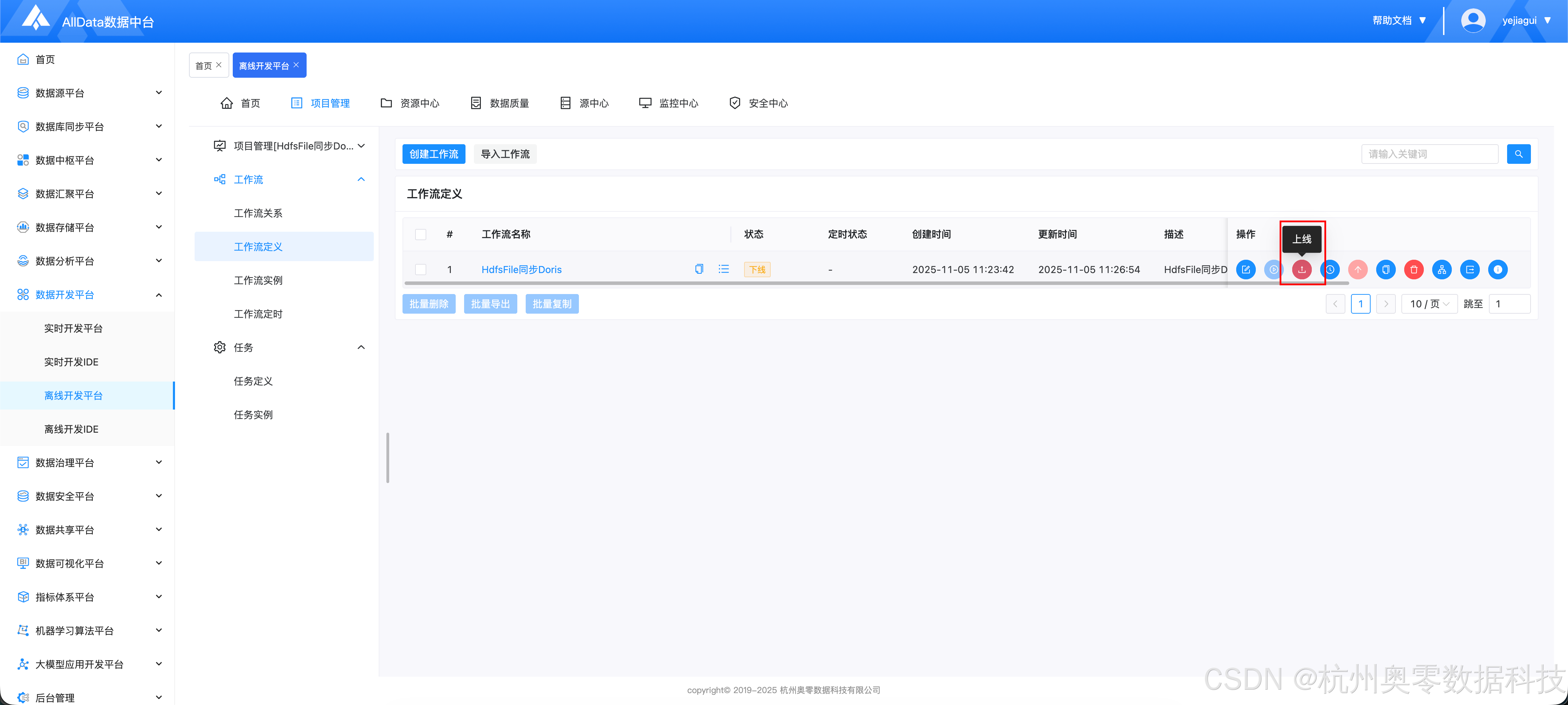
Task: Click the export workflow icon
Action: (1470, 269)
